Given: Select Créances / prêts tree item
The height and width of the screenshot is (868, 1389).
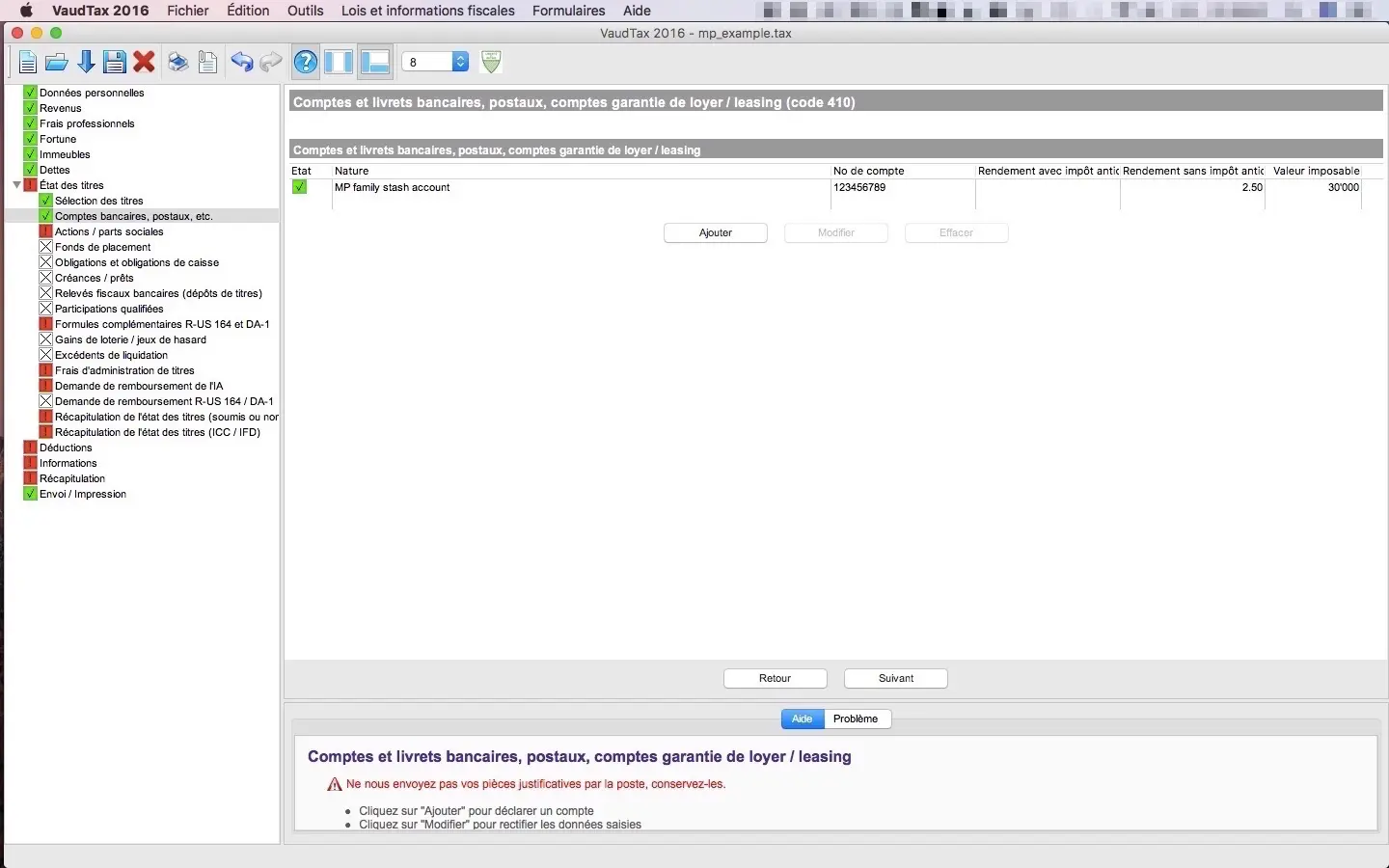Looking at the screenshot, I should [x=95, y=278].
